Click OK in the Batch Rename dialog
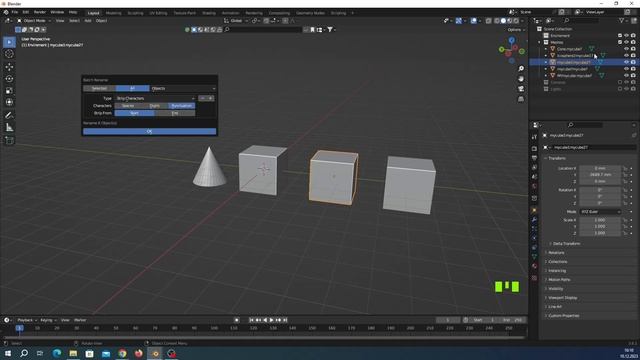This screenshot has height=360, width=640. point(149,131)
